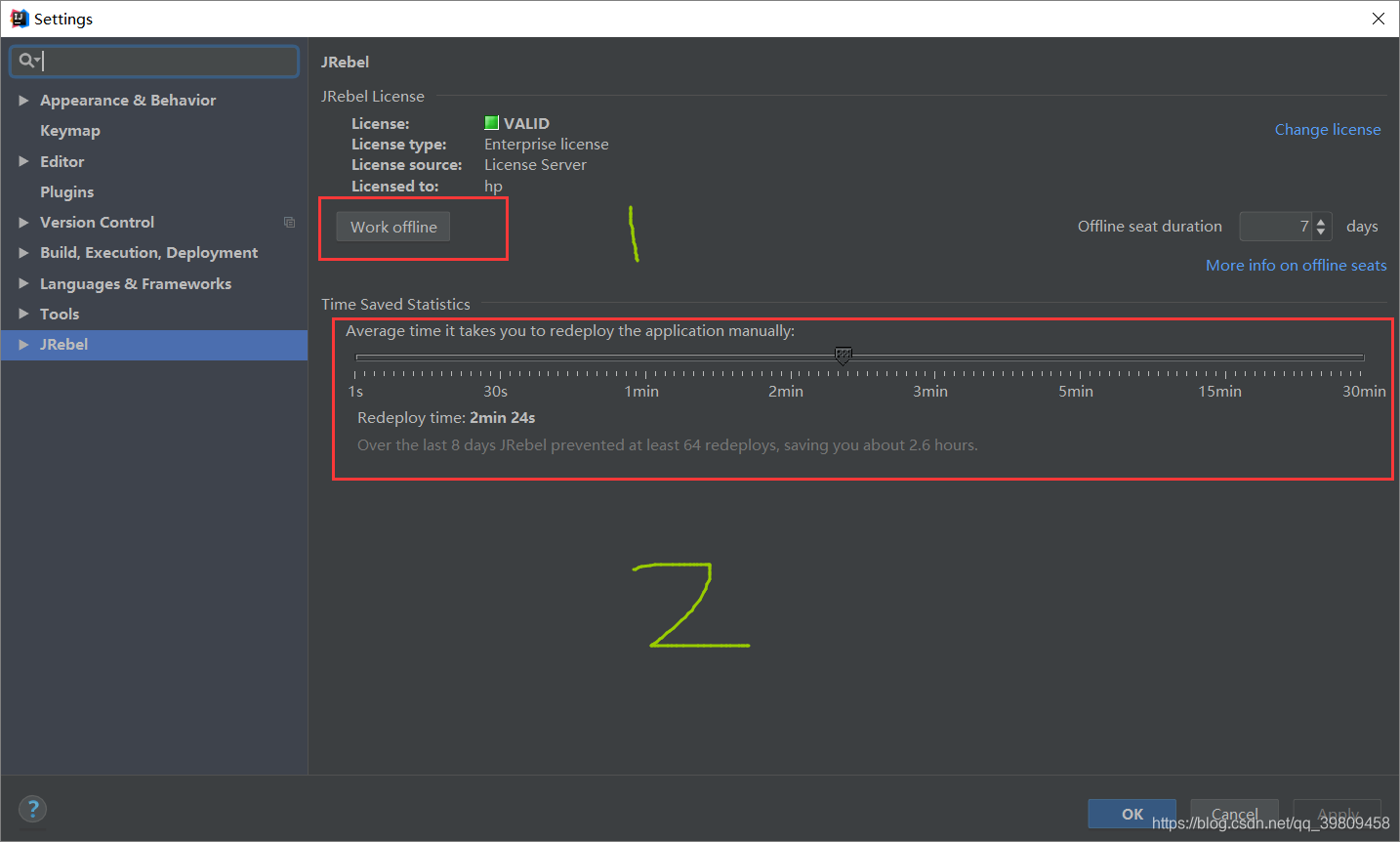
Task: Expand the Appearance & Behavior section
Action: (x=23, y=101)
